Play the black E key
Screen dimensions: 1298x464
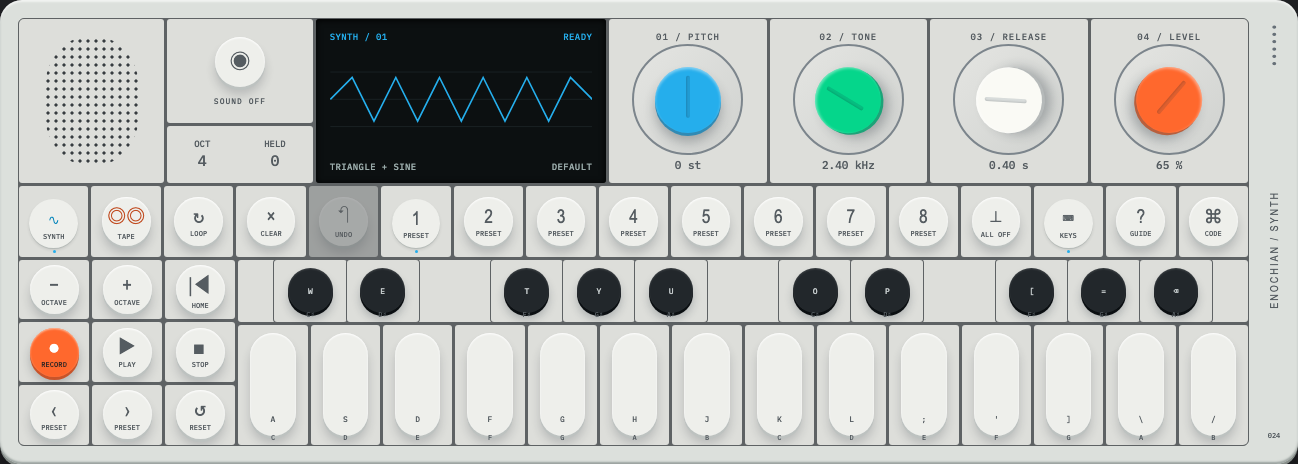click(x=382, y=291)
